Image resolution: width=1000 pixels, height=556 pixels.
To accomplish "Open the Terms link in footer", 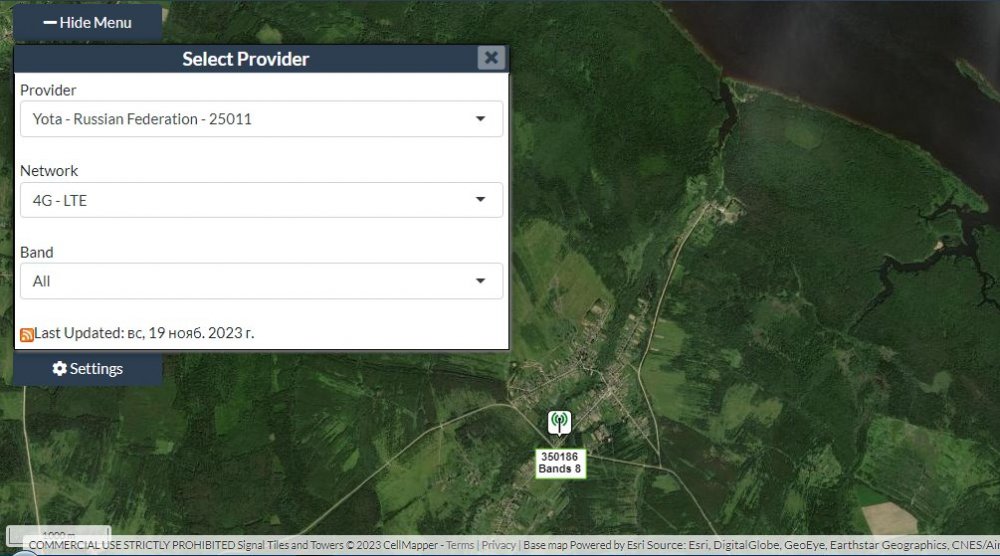I will [x=460, y=545].
